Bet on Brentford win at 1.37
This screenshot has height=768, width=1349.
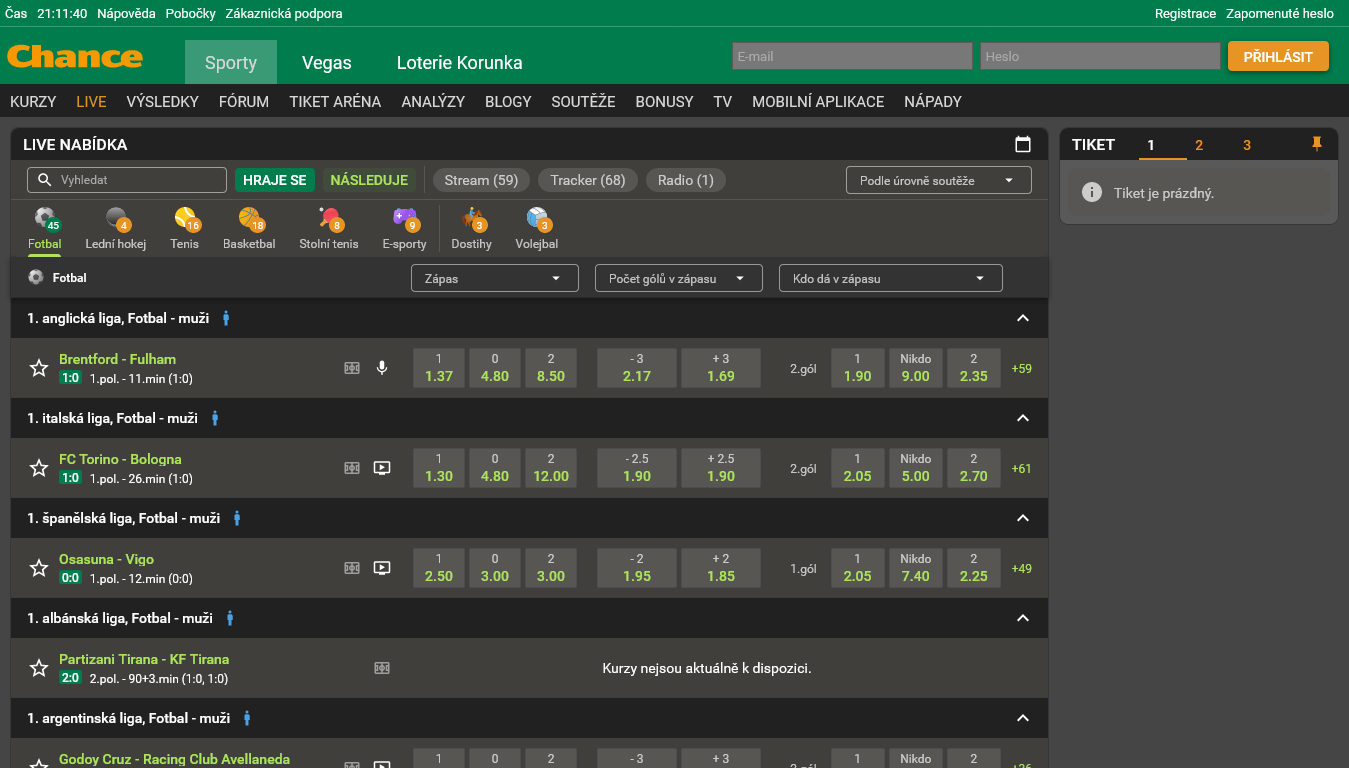point(439,368)
